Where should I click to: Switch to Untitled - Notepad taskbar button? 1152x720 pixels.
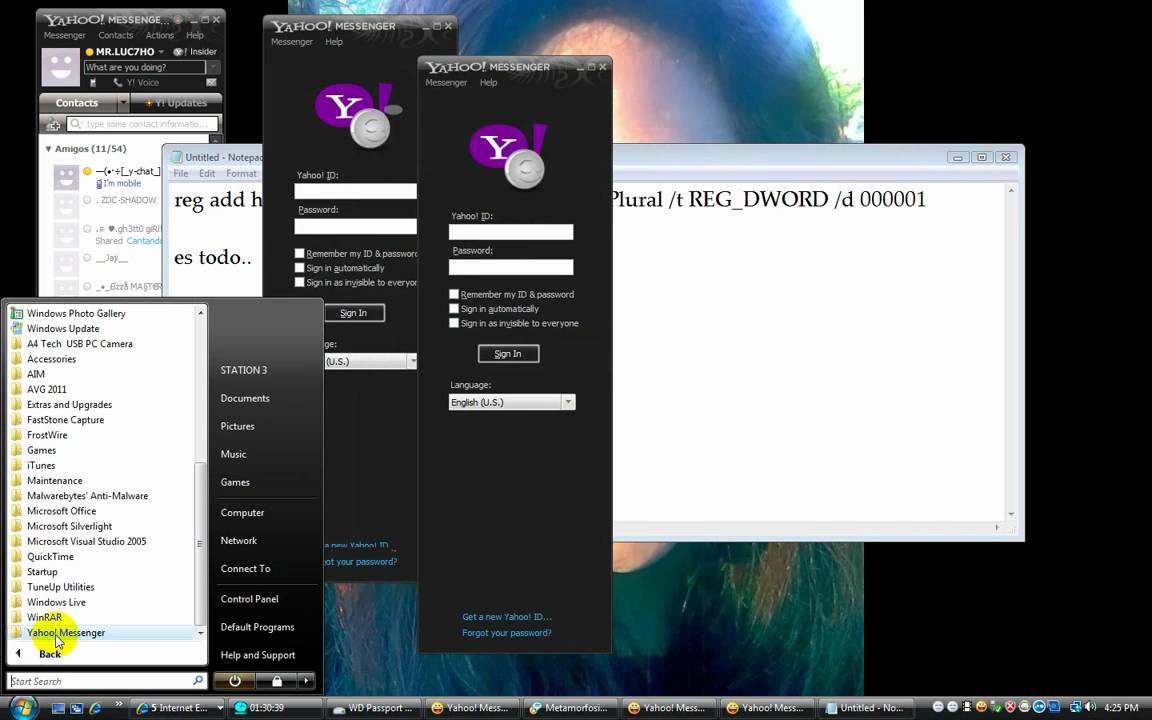coord(865,708)
